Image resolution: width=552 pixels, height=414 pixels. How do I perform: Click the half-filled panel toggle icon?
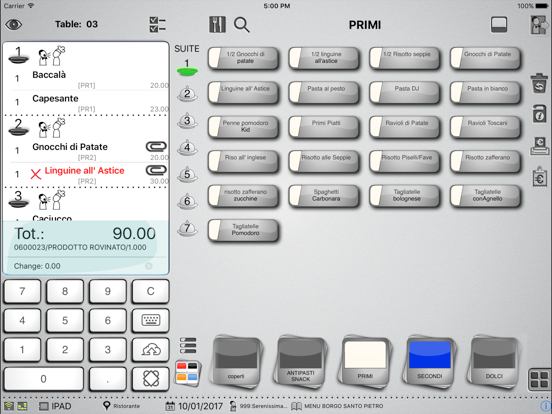pyautogui.click(x=499, y=25)
